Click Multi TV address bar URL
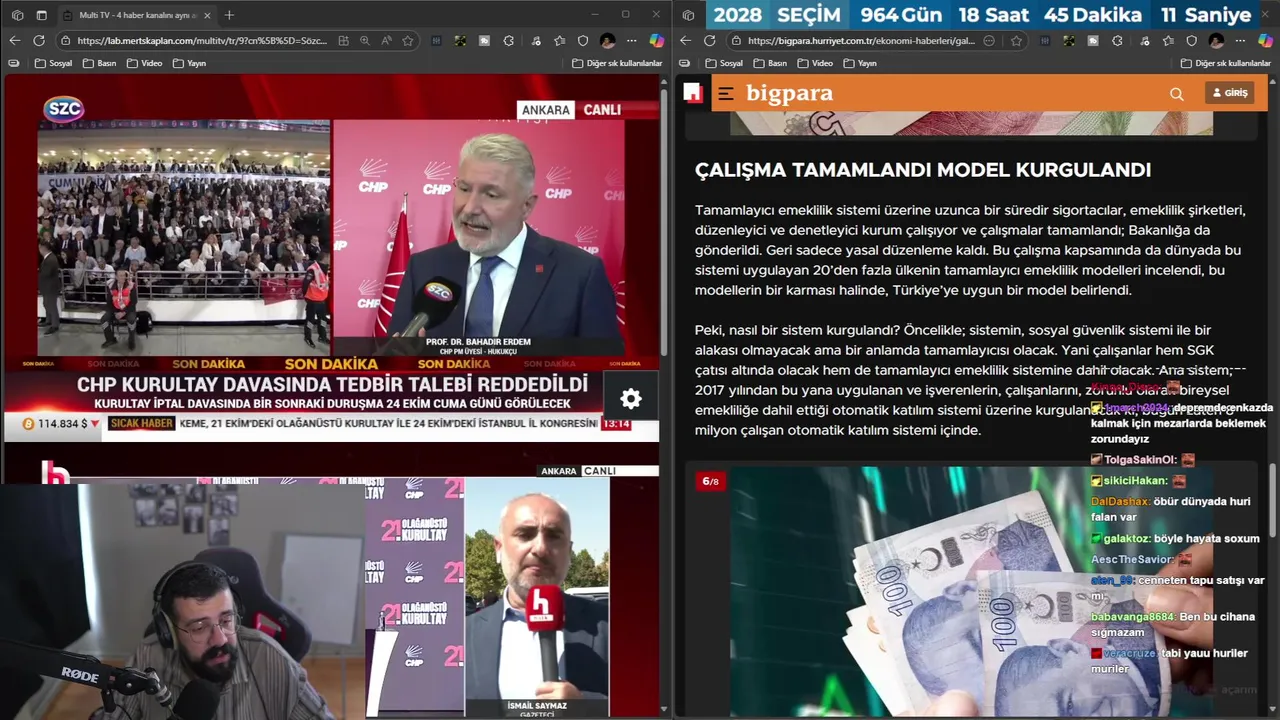This screenshot has height=720, width=1280. (x=202, y=41)
